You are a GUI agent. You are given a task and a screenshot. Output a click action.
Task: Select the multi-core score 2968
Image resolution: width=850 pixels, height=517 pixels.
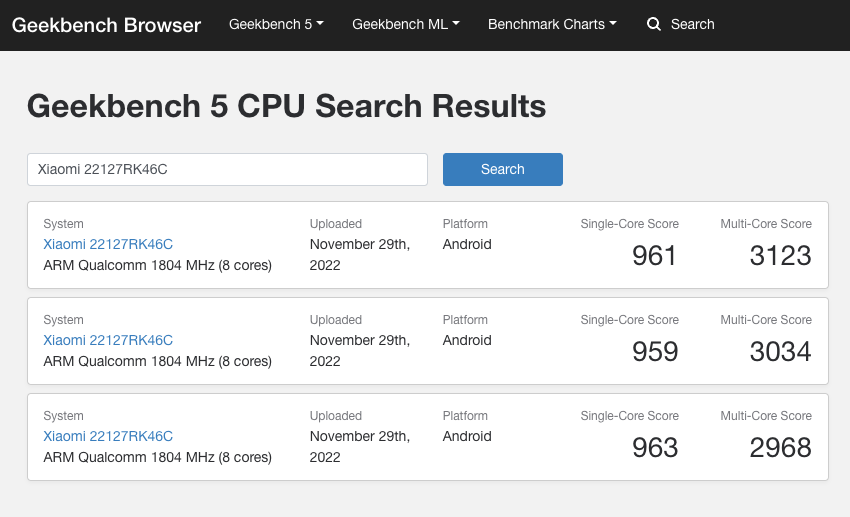[x=781, y=448]
